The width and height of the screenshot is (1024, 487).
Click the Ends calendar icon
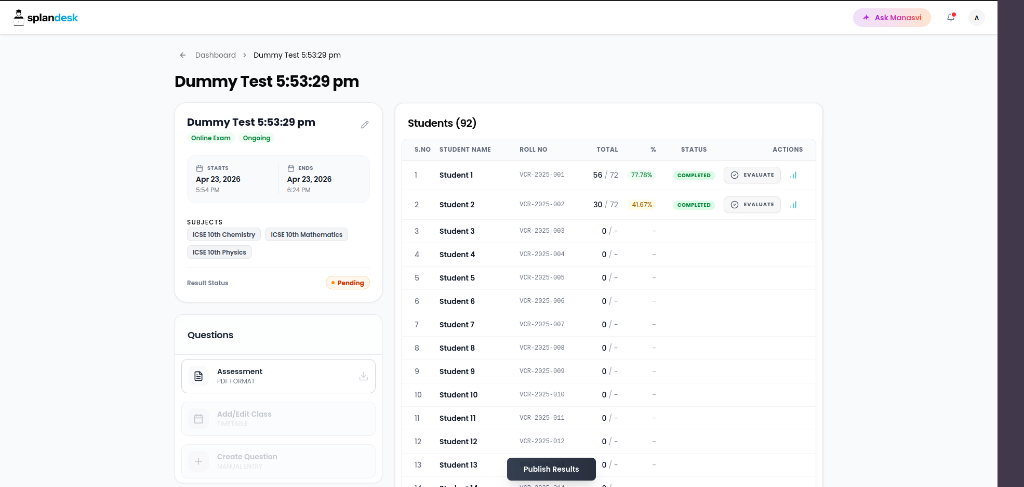(x=291, y=168)
